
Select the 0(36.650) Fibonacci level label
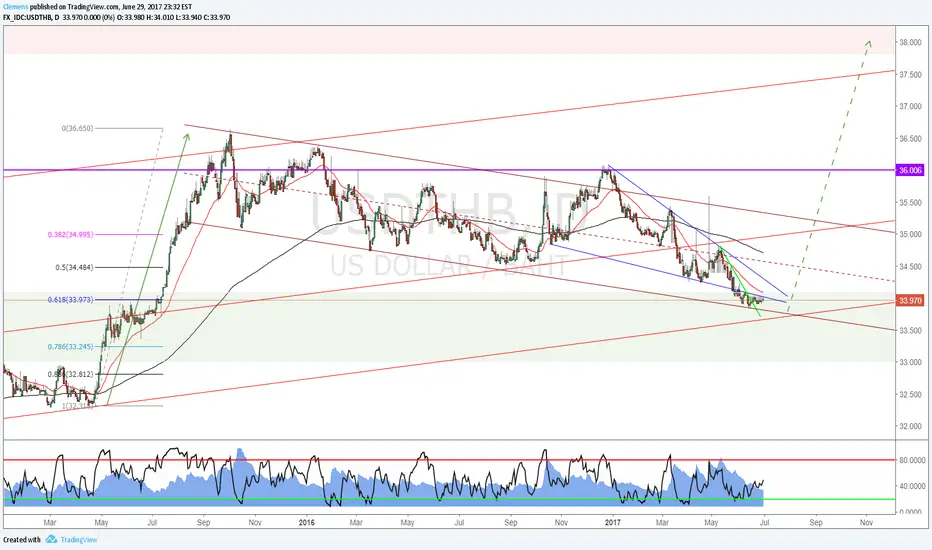coord(77,128)
